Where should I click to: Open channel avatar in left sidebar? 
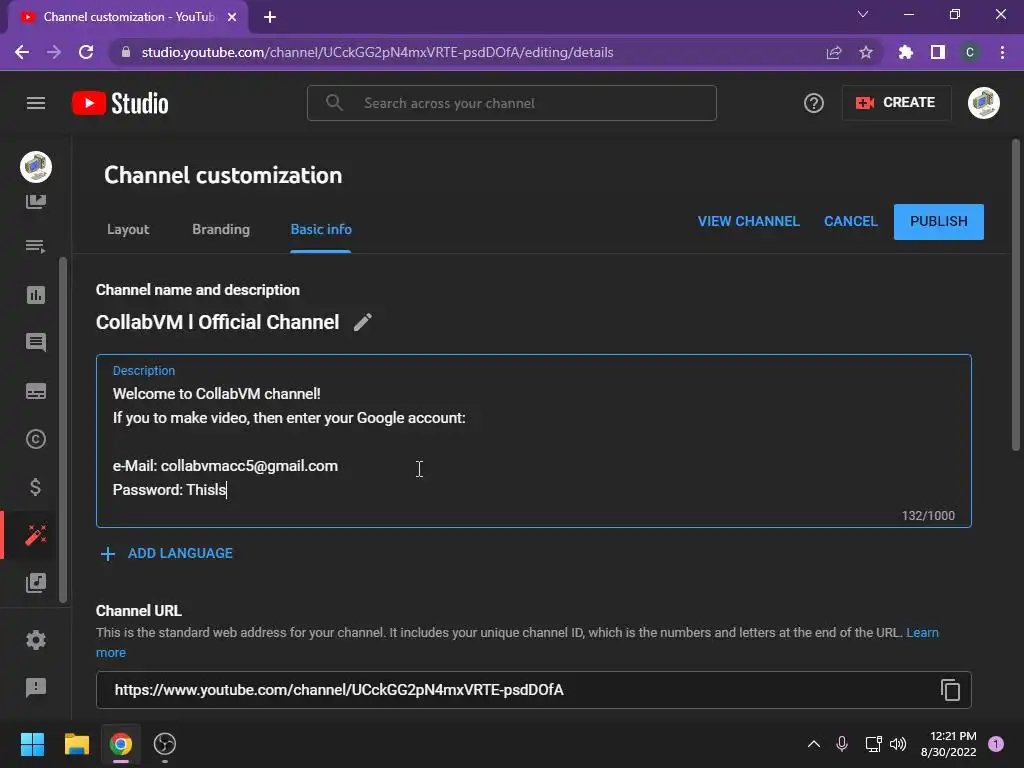pos(36,167)
